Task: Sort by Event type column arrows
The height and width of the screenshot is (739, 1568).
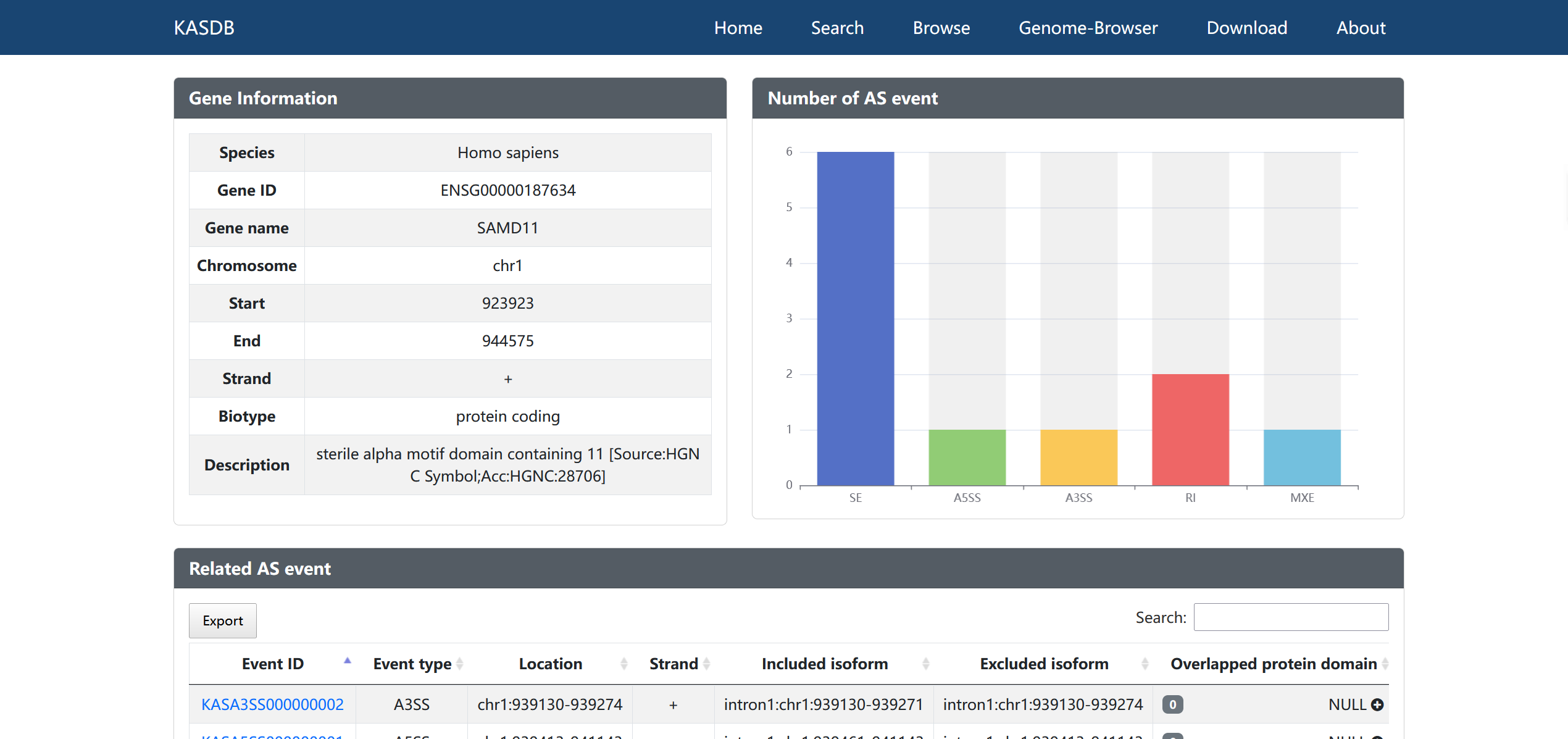Action: point(459,664)
